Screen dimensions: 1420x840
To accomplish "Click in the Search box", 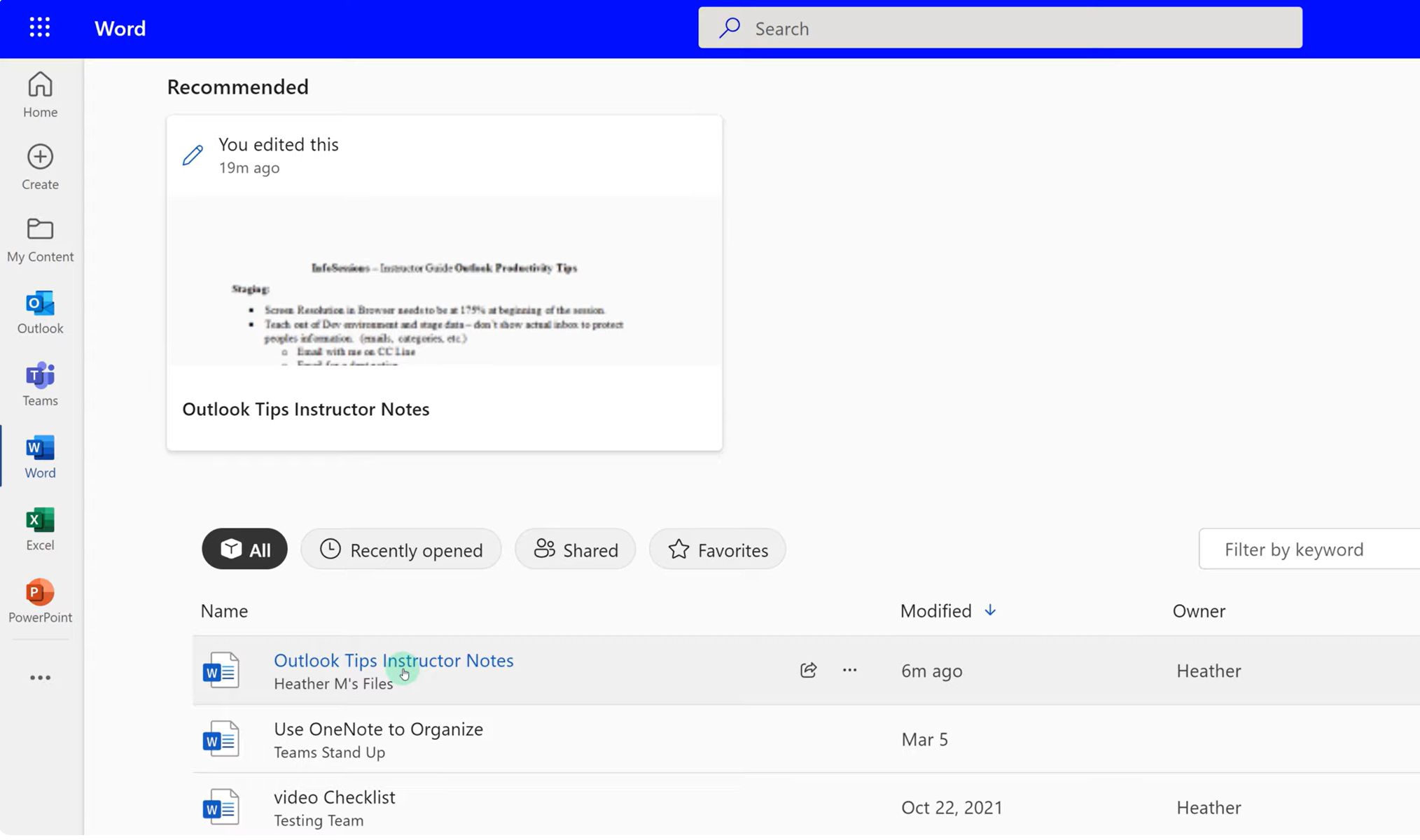I will click(x=1000, y=28).
